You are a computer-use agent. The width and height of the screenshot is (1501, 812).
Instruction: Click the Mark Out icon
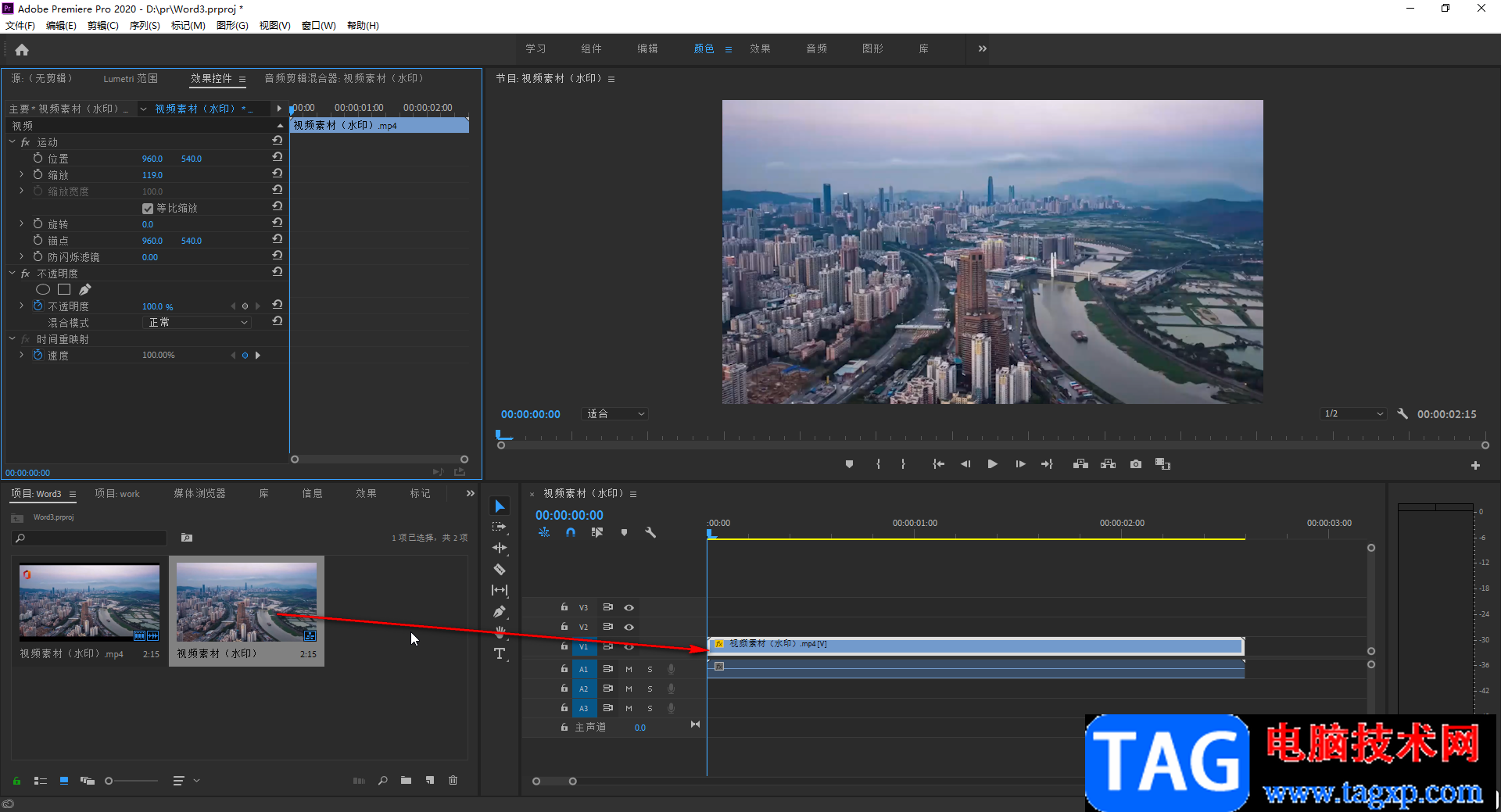pos(903,464)
